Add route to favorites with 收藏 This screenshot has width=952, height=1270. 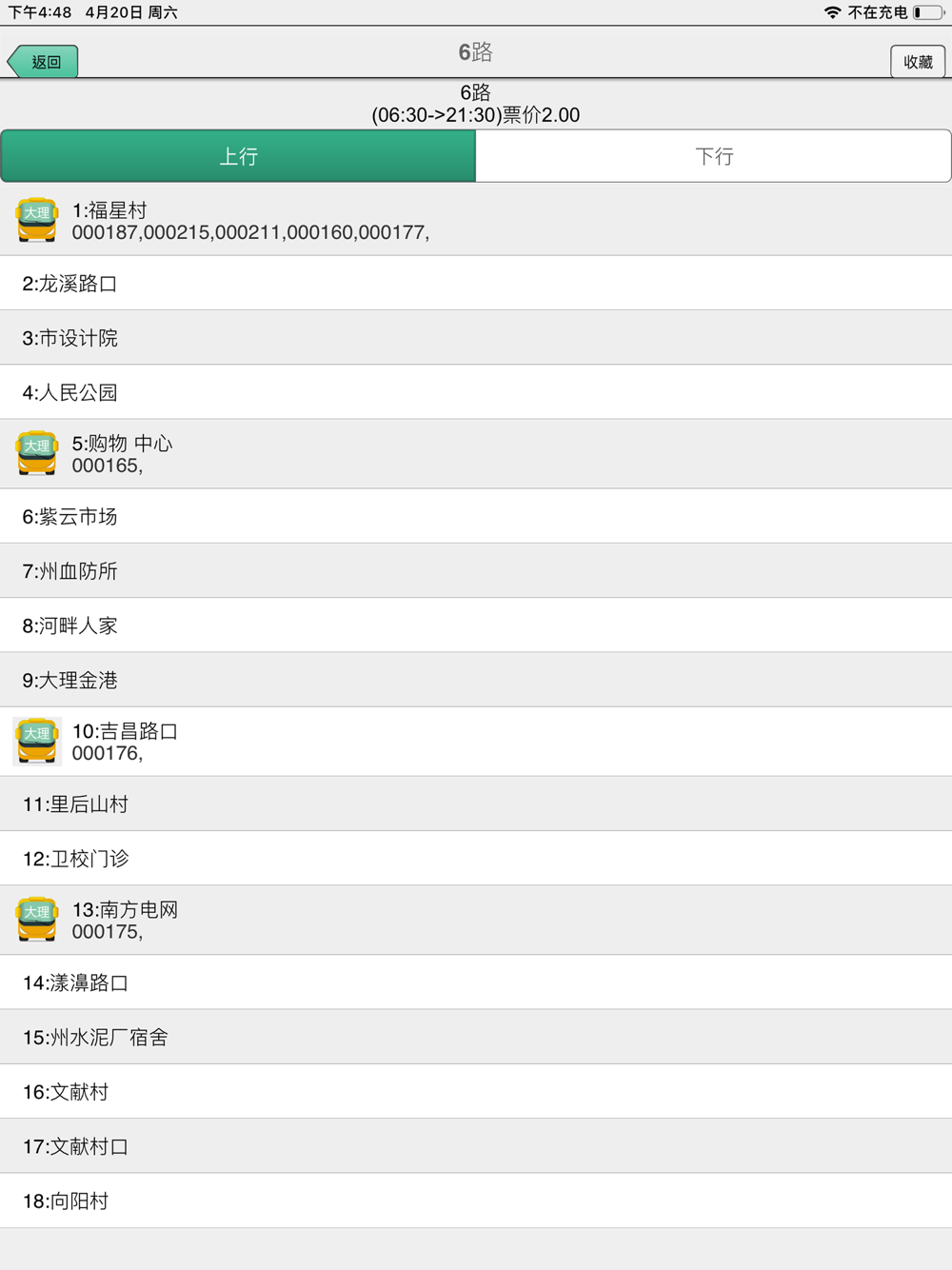tap(918, 62)
